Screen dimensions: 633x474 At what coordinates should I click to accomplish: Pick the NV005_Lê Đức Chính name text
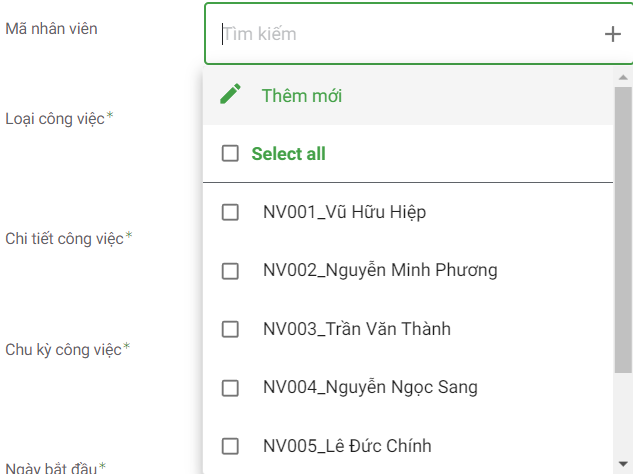(347, 446)
